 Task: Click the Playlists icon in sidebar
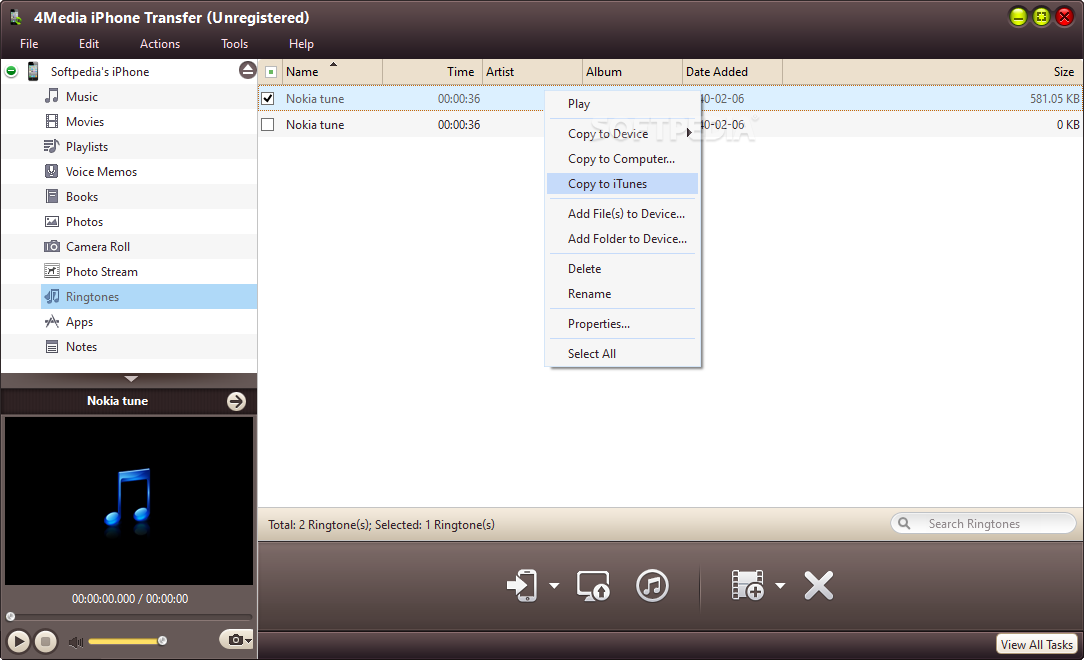[52, 147]
